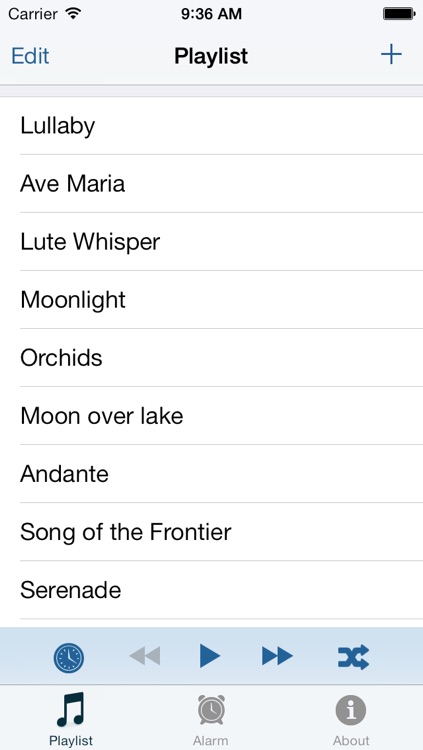This screenshot has width=423, height=750.
Task: Select the Andante track
Action: point(212,474)
